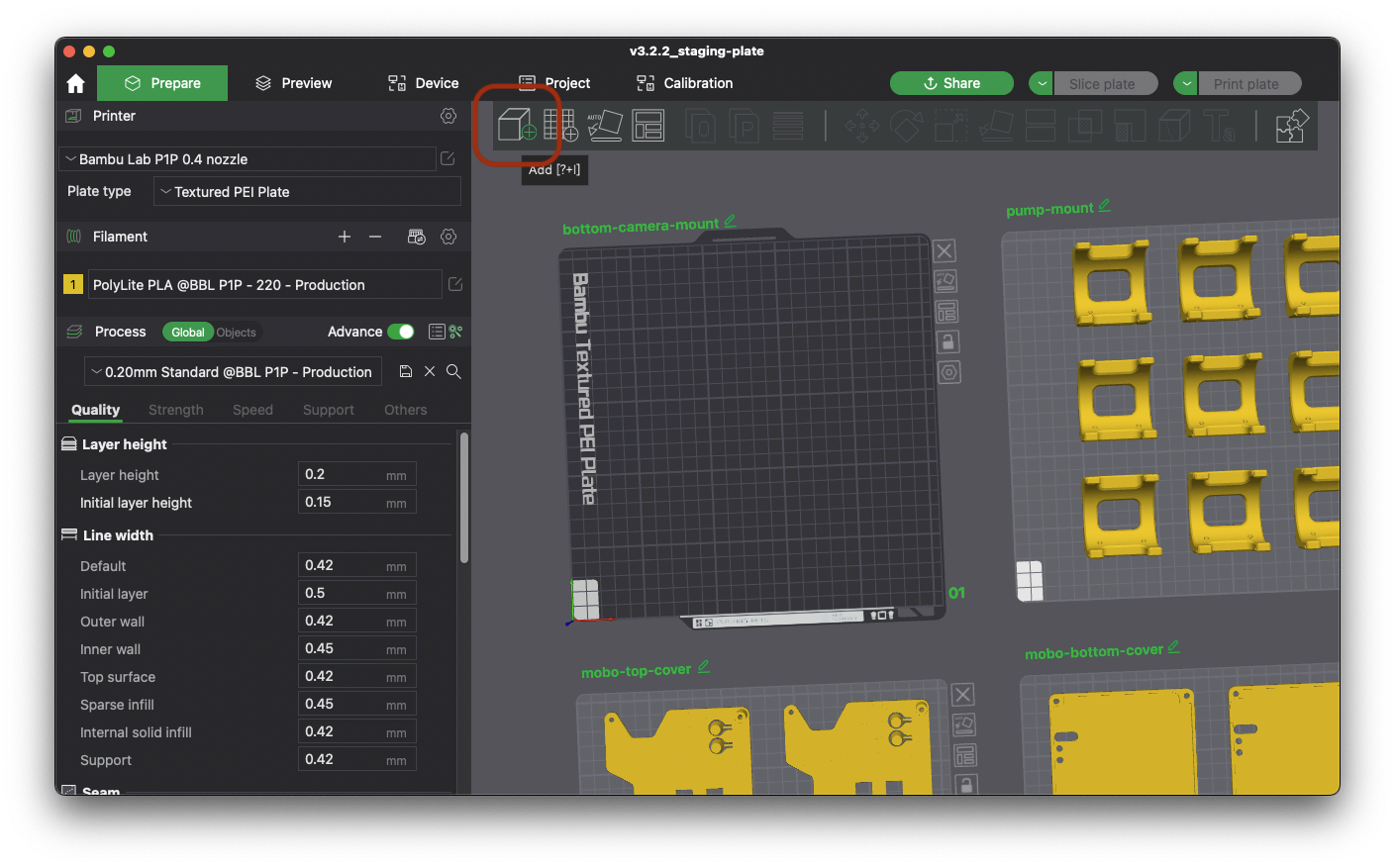Expand the Plate type dropdown
Image resolution: width=1395 pixels, height=868 pixels.
[307, 192]
